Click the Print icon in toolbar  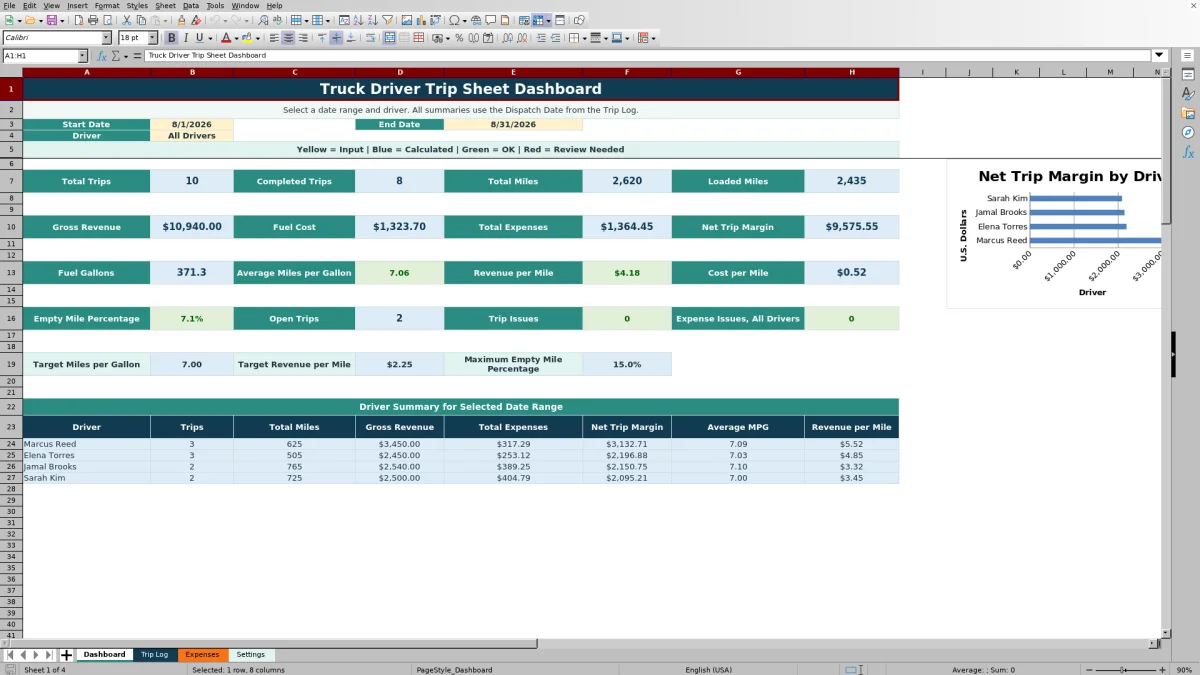click(93, 20)
